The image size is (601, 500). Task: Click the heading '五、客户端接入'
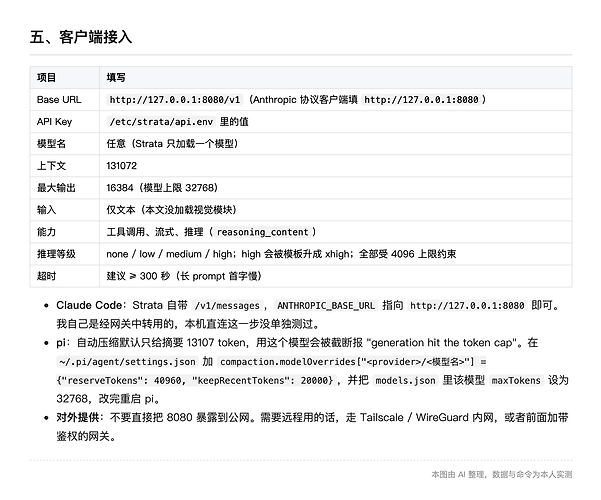[81, 37]
